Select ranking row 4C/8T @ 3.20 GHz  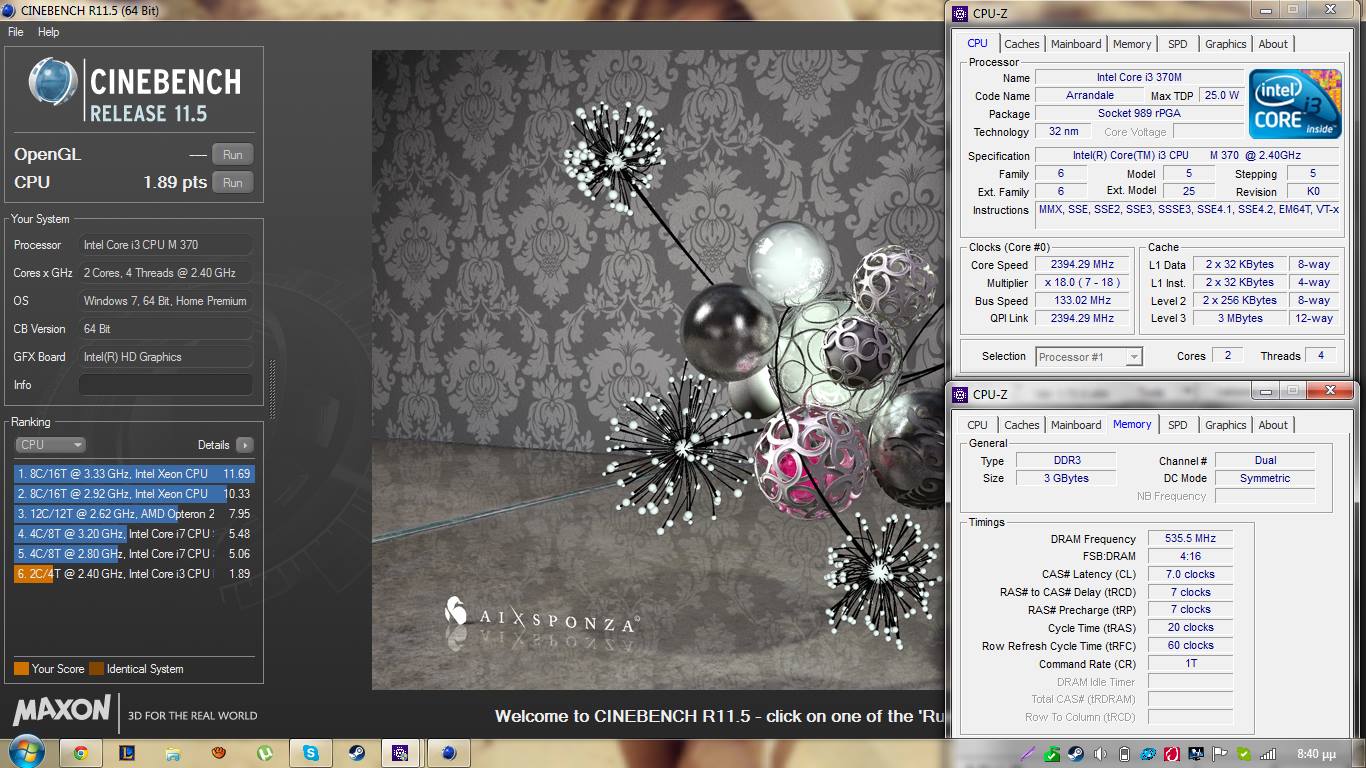pyautogui.click(x=134, y=534)
